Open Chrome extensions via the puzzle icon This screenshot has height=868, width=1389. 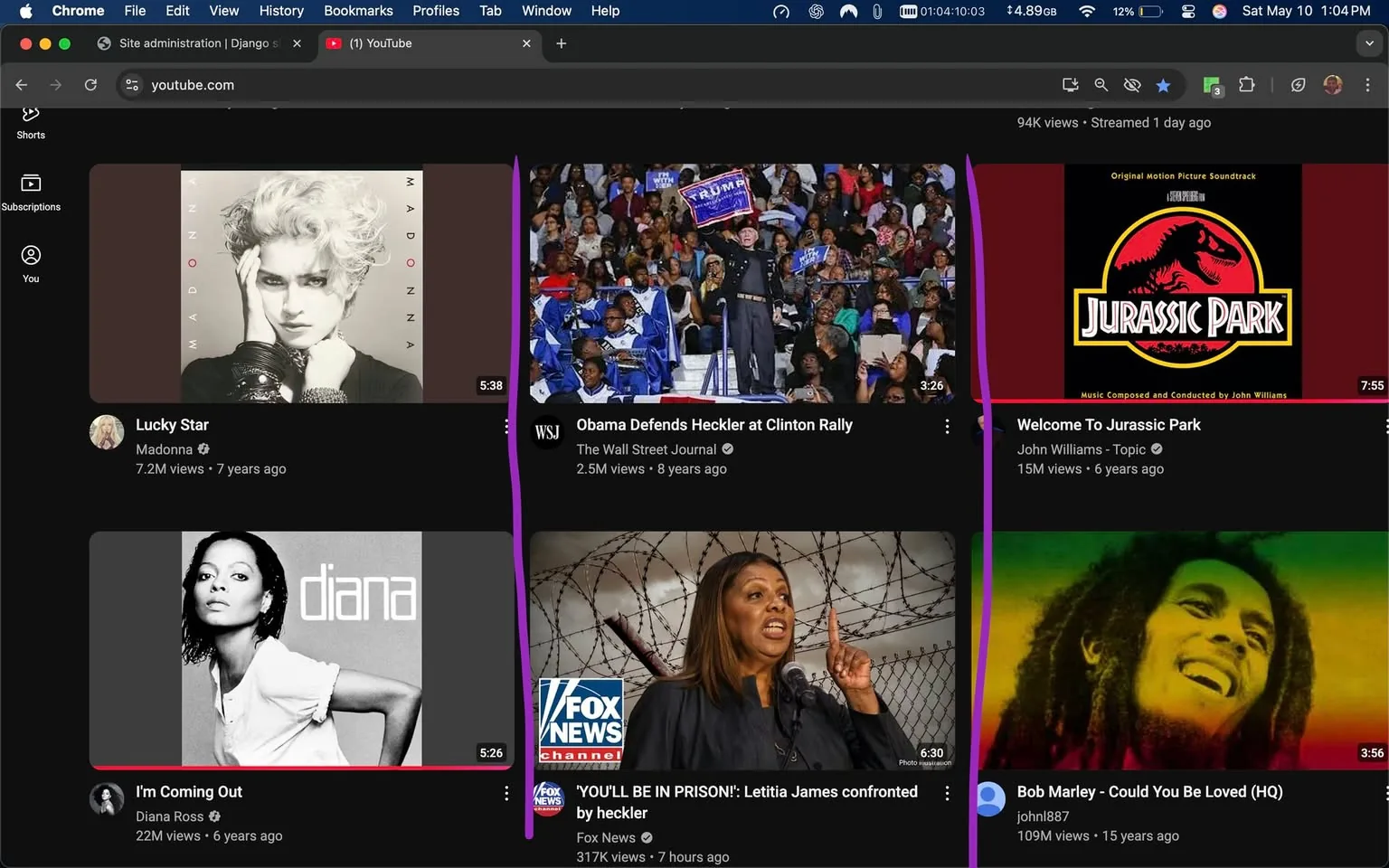pyautogui.click(x=1246, y=84)
